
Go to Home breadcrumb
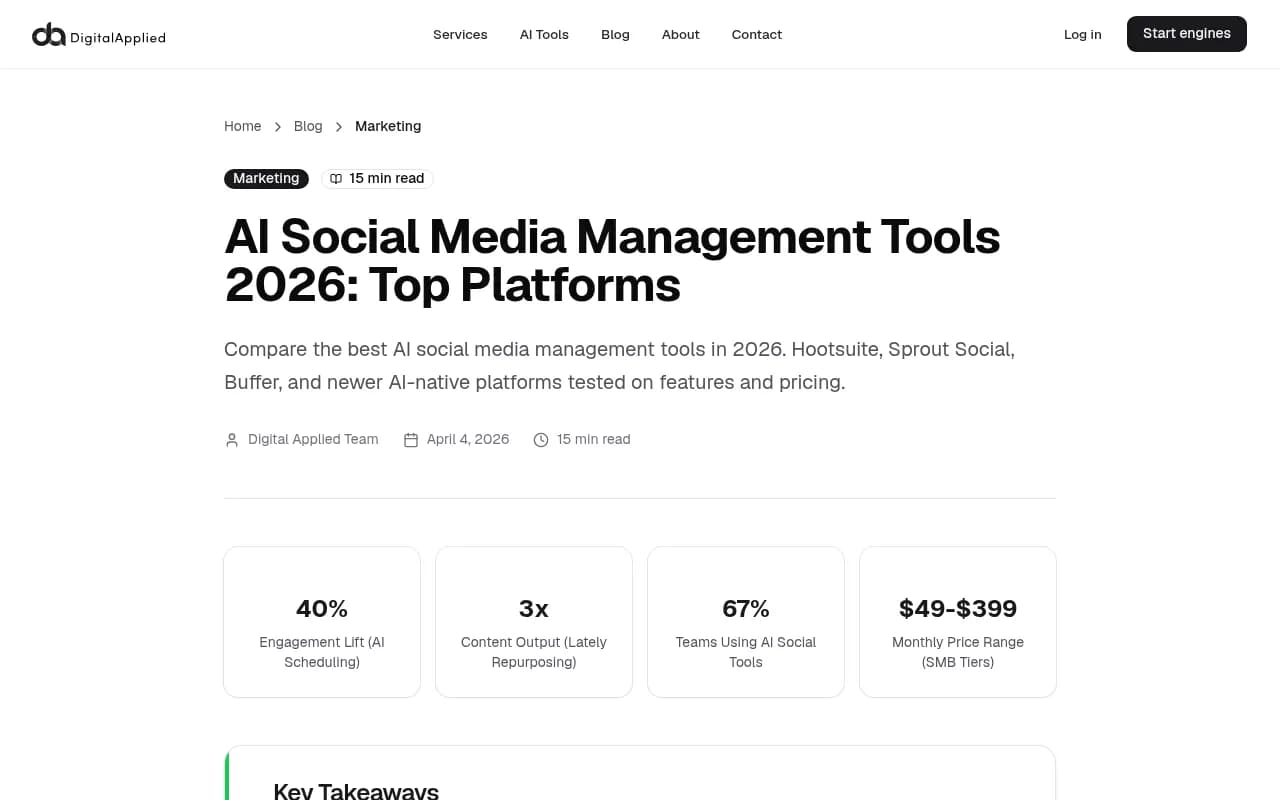(242, 126)
